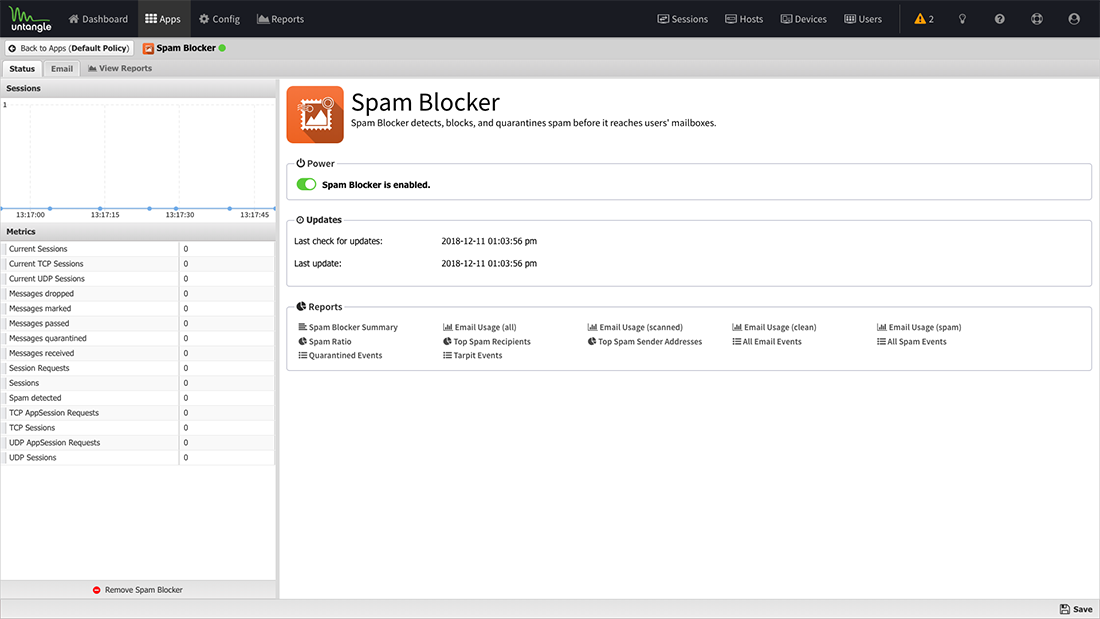Screen dimensions: 1100x619
Task: Select the Messages marked metric
Action: click(138, 309)
